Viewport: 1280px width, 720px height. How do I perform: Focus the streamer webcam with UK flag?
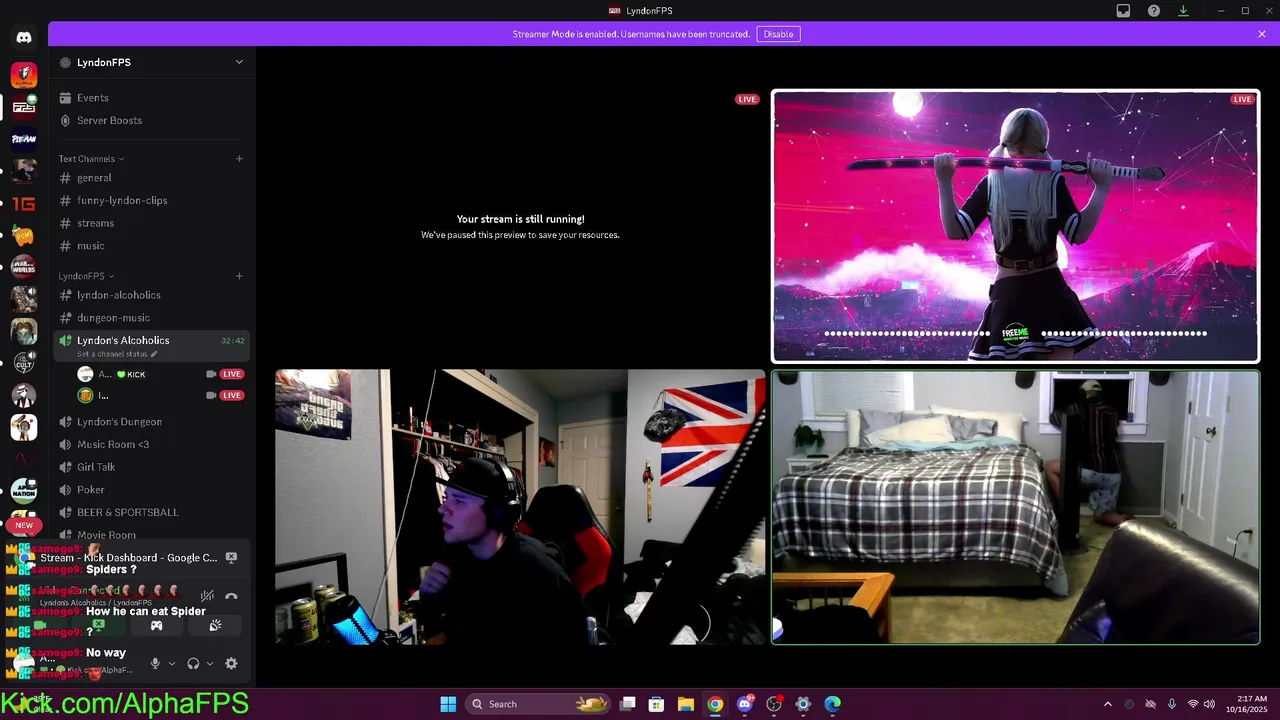(x=520, y=507)
